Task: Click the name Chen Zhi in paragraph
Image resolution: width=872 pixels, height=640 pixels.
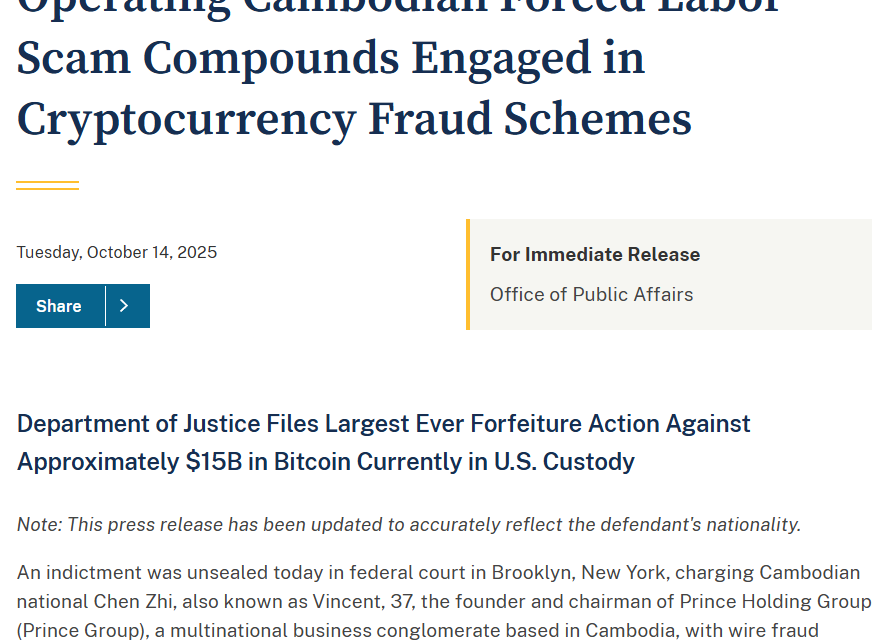Action: pyautogui.click(x=133, y=602)
